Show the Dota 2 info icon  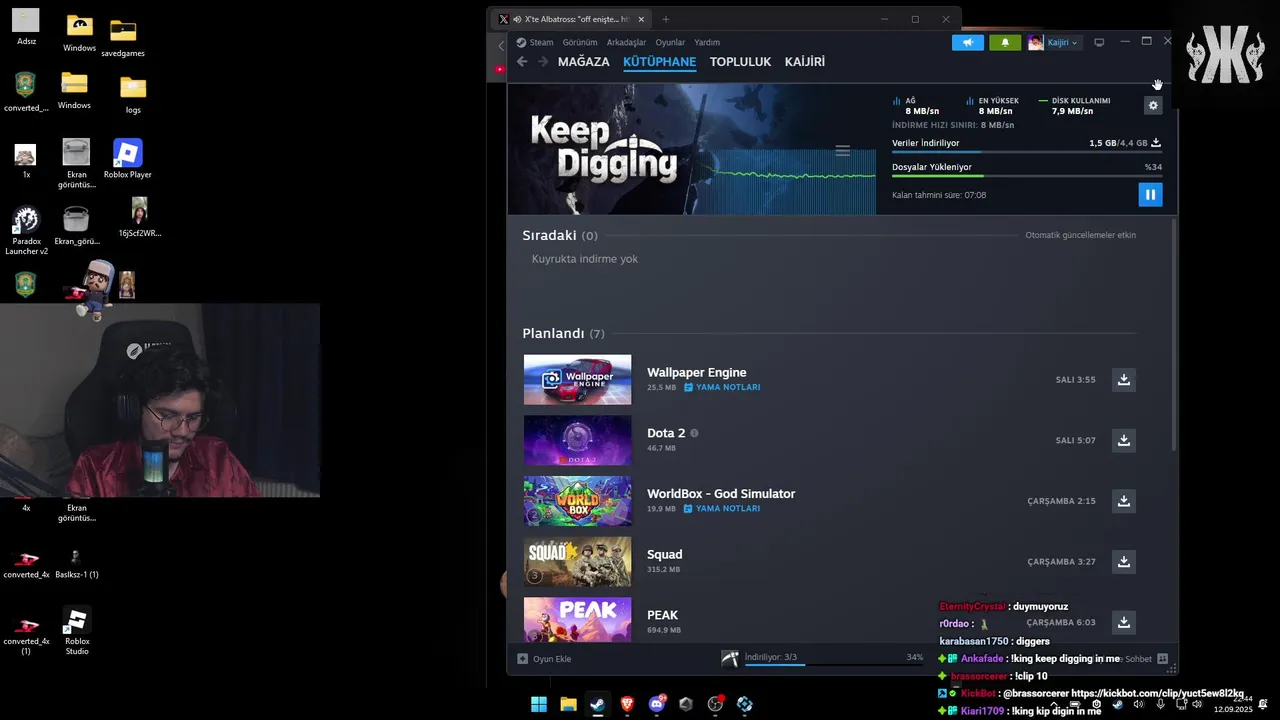694,433
